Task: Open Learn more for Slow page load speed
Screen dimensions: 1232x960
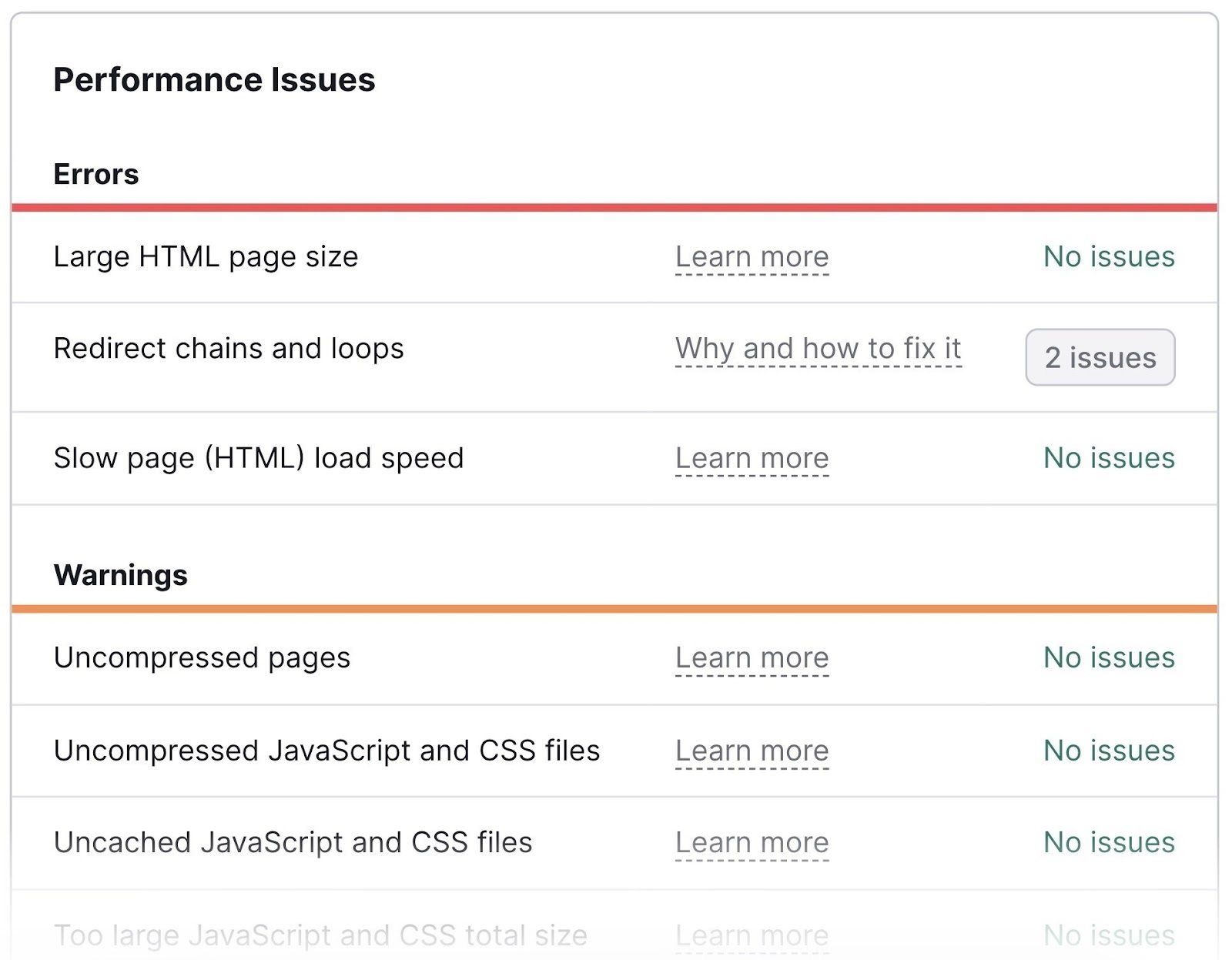Action: click(752, 458)
